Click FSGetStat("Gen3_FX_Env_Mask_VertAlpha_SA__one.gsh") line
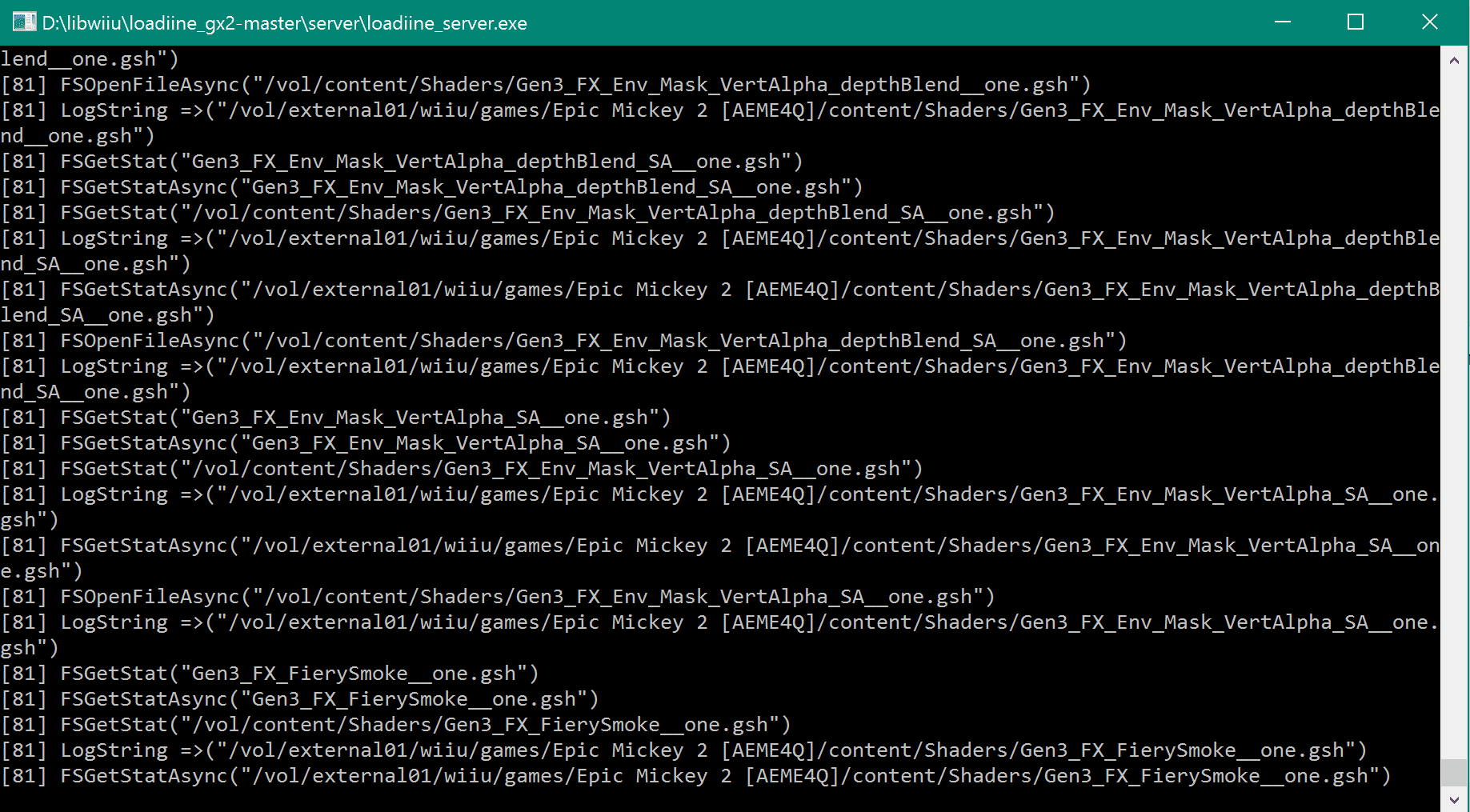 pos(335,418)
